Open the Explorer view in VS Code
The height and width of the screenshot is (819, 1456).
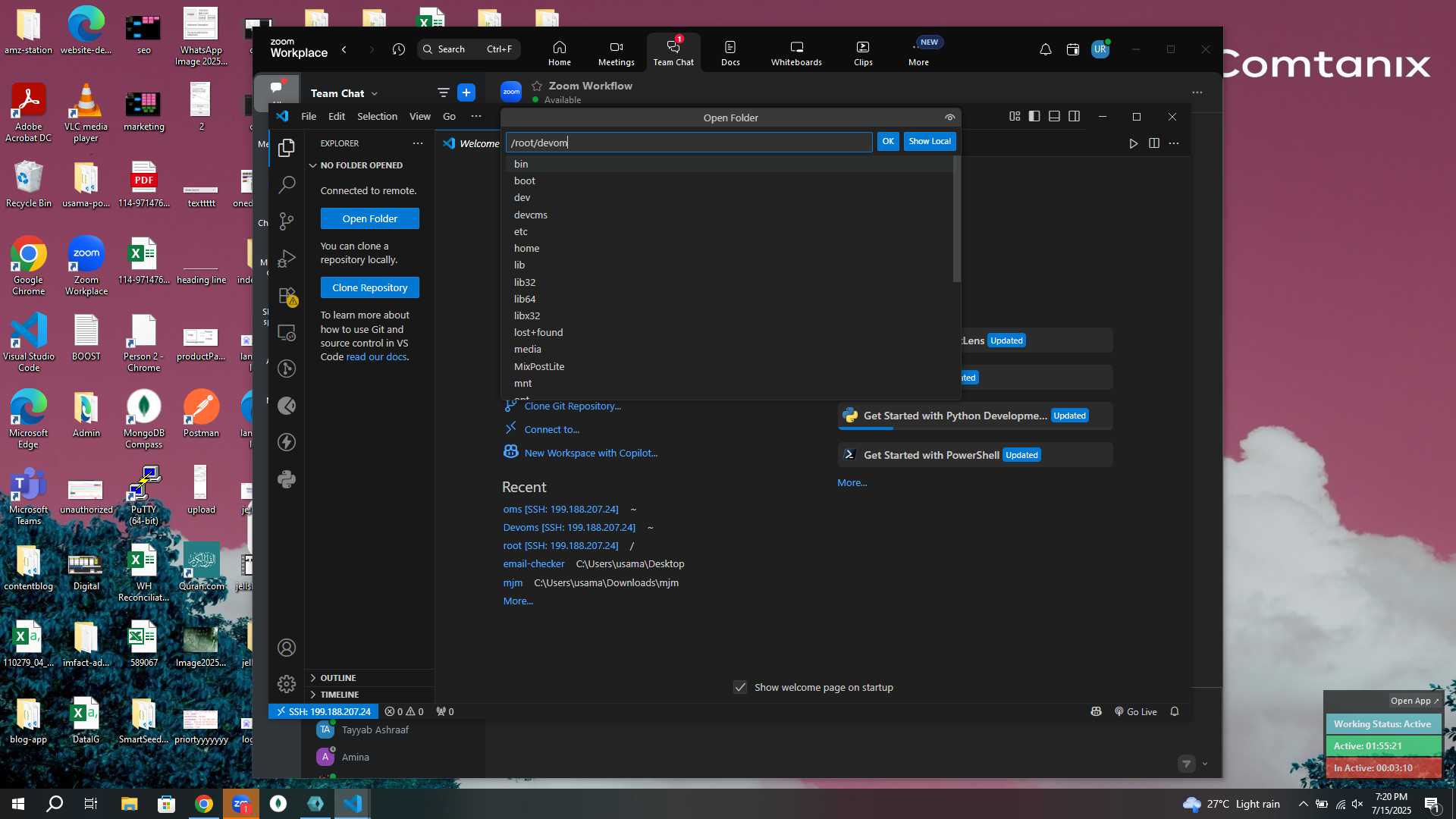tap(287, 148)
